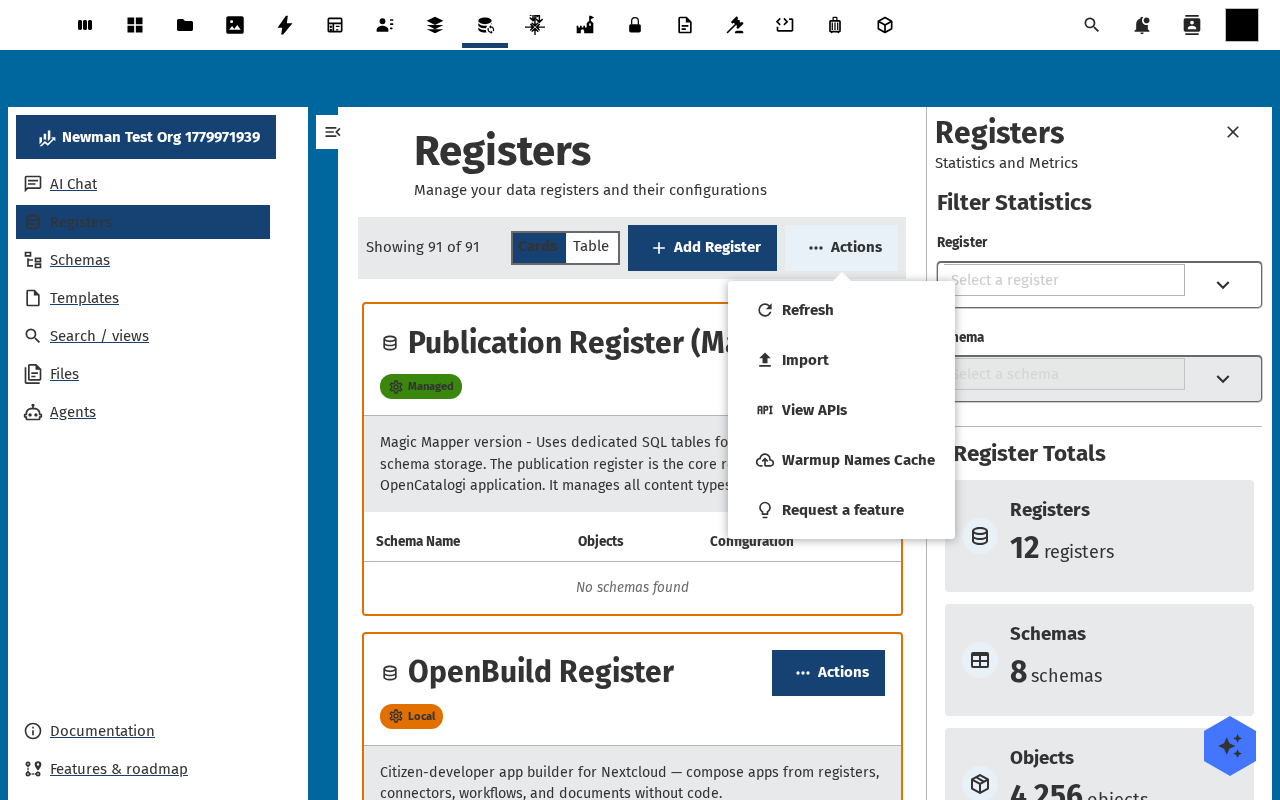
Task: Open the Dashboard app in top bar
Action: pos(135,25)
